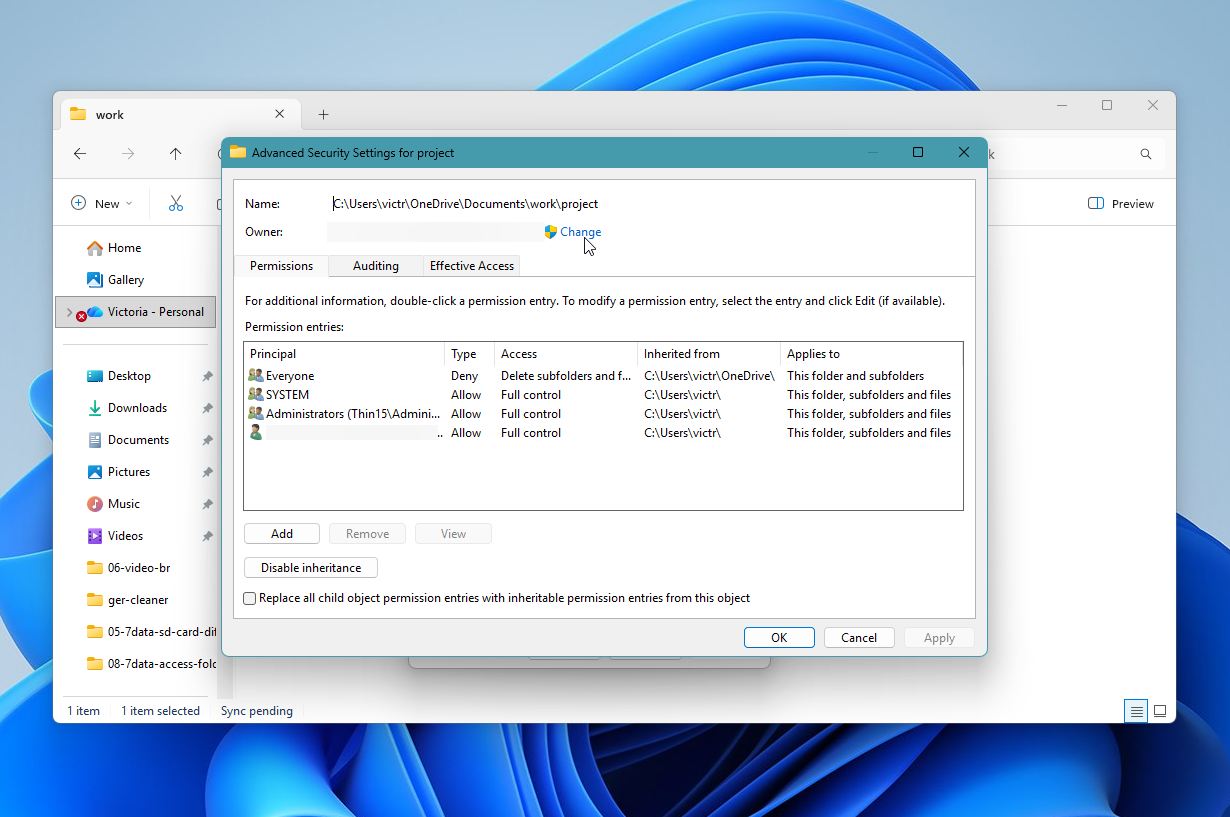The height and width of the screenshot is (817, 1230).
Task: Click the Add button
Action: point(282,534)
